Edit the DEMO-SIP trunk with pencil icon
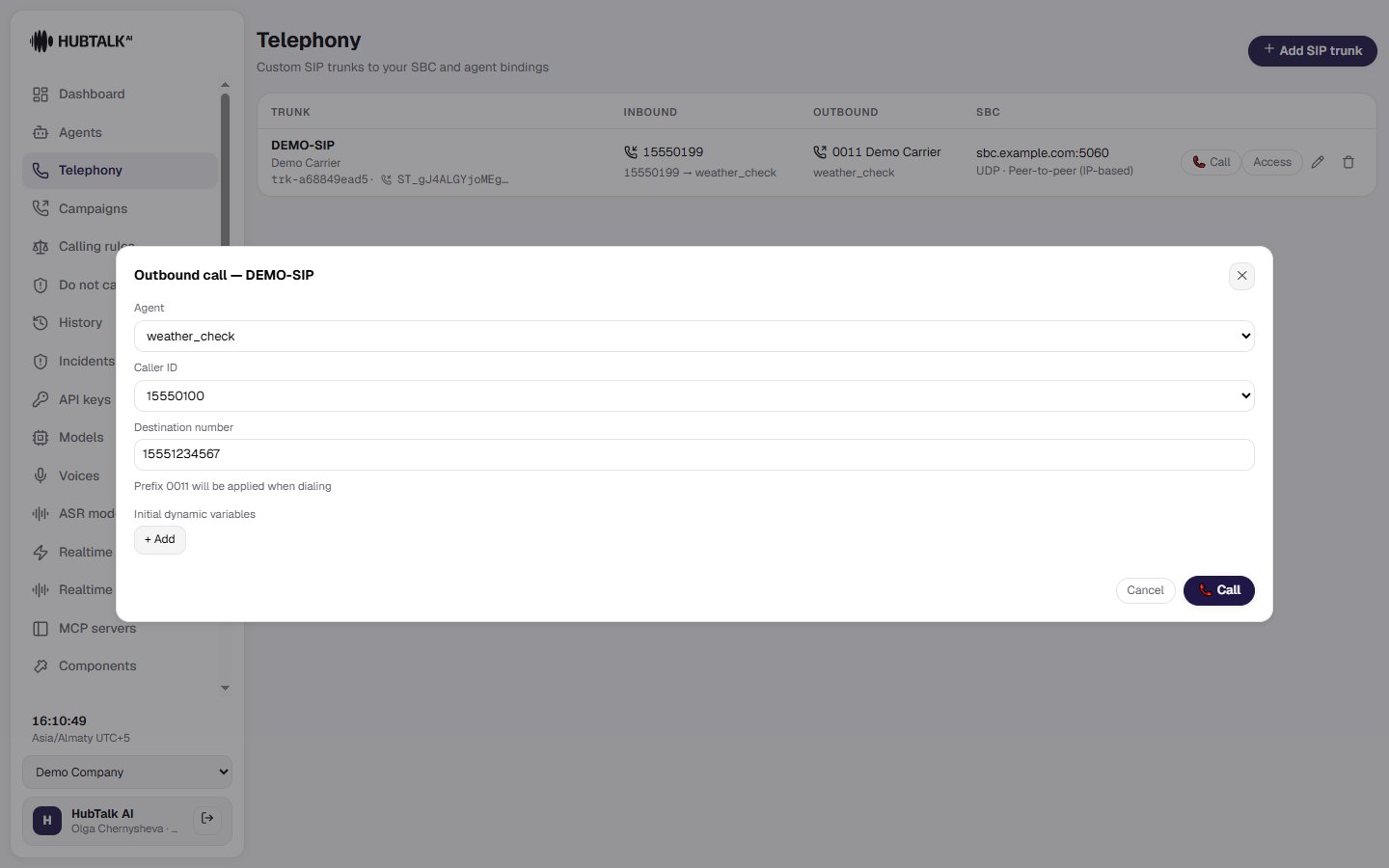 click(1318, 162)
